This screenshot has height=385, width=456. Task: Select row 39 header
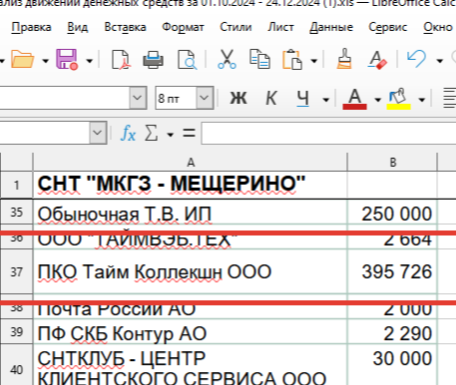(16, 332)
